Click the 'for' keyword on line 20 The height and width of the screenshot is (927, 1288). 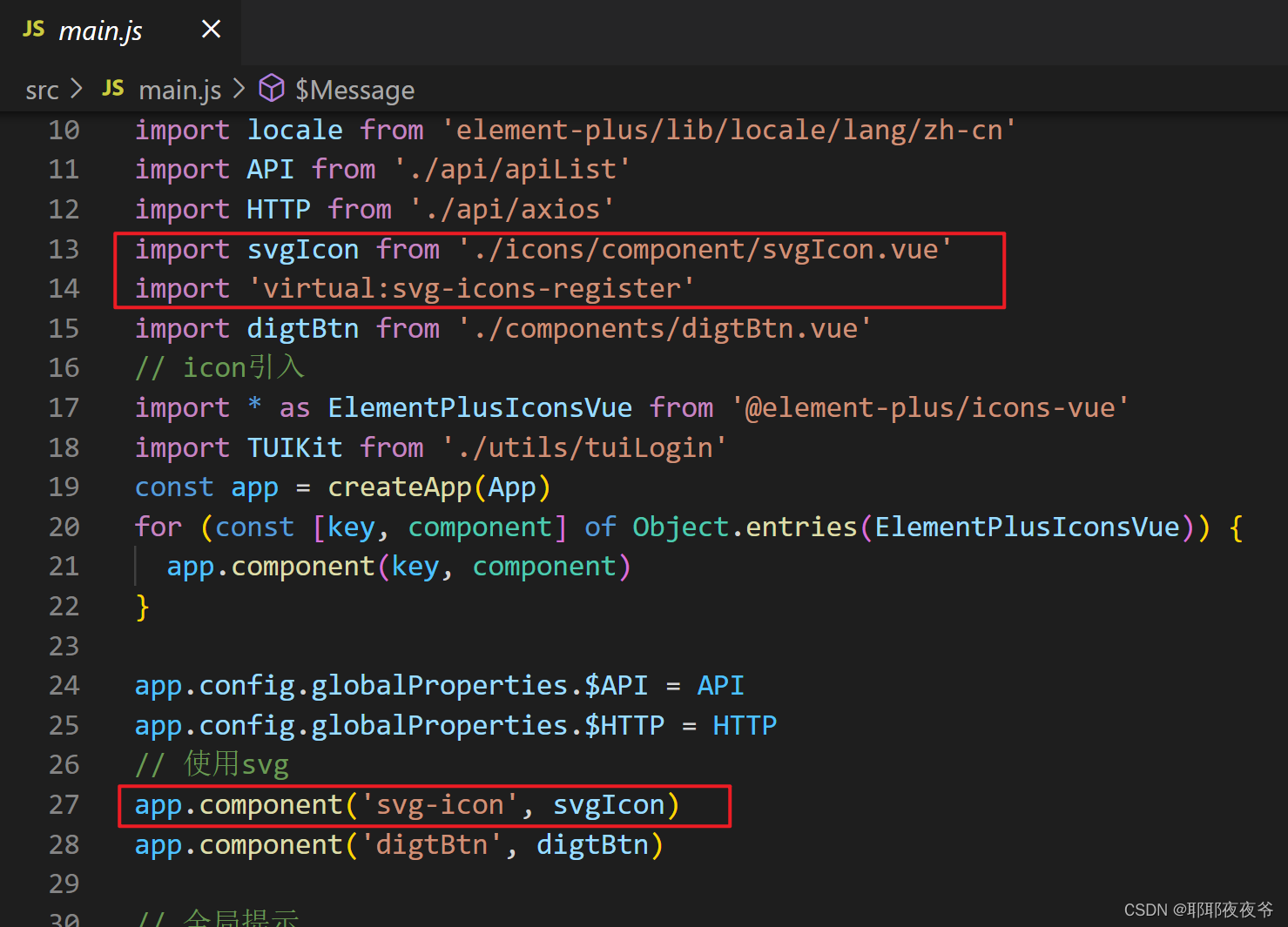pyautogui.click(x=158, y=527)
